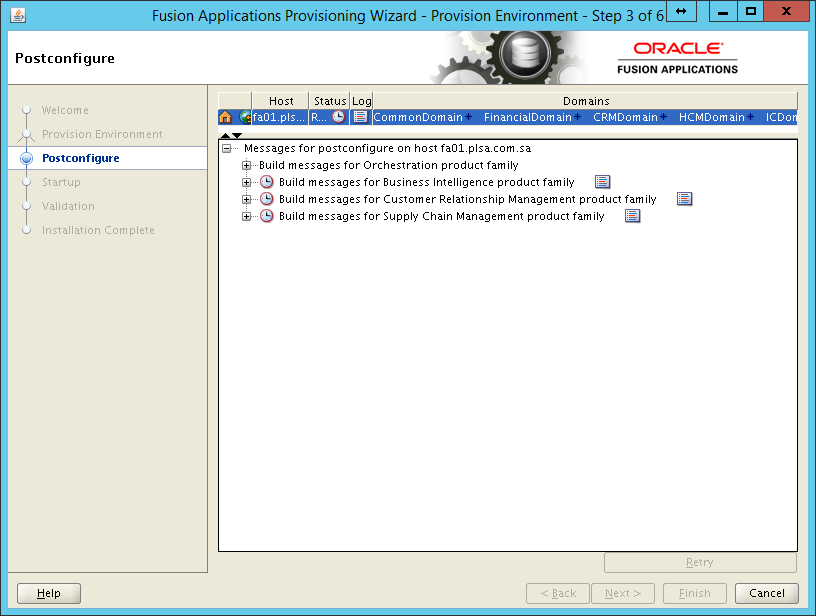Click the CommonDomain entry
This screenshot has width=816, height=616.
coord(418,117)
